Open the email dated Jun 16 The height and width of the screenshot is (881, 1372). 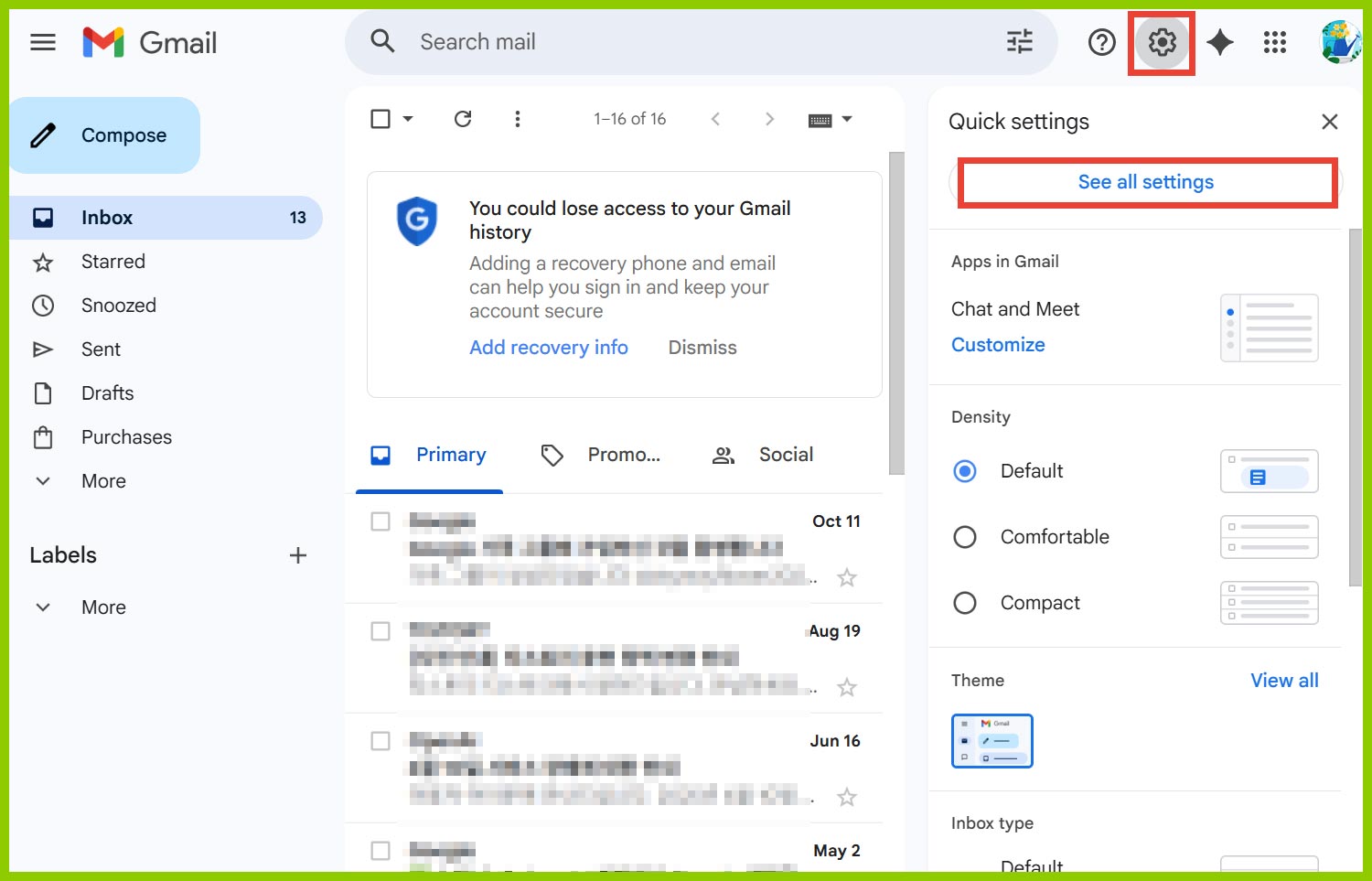[x=615, y=768]
